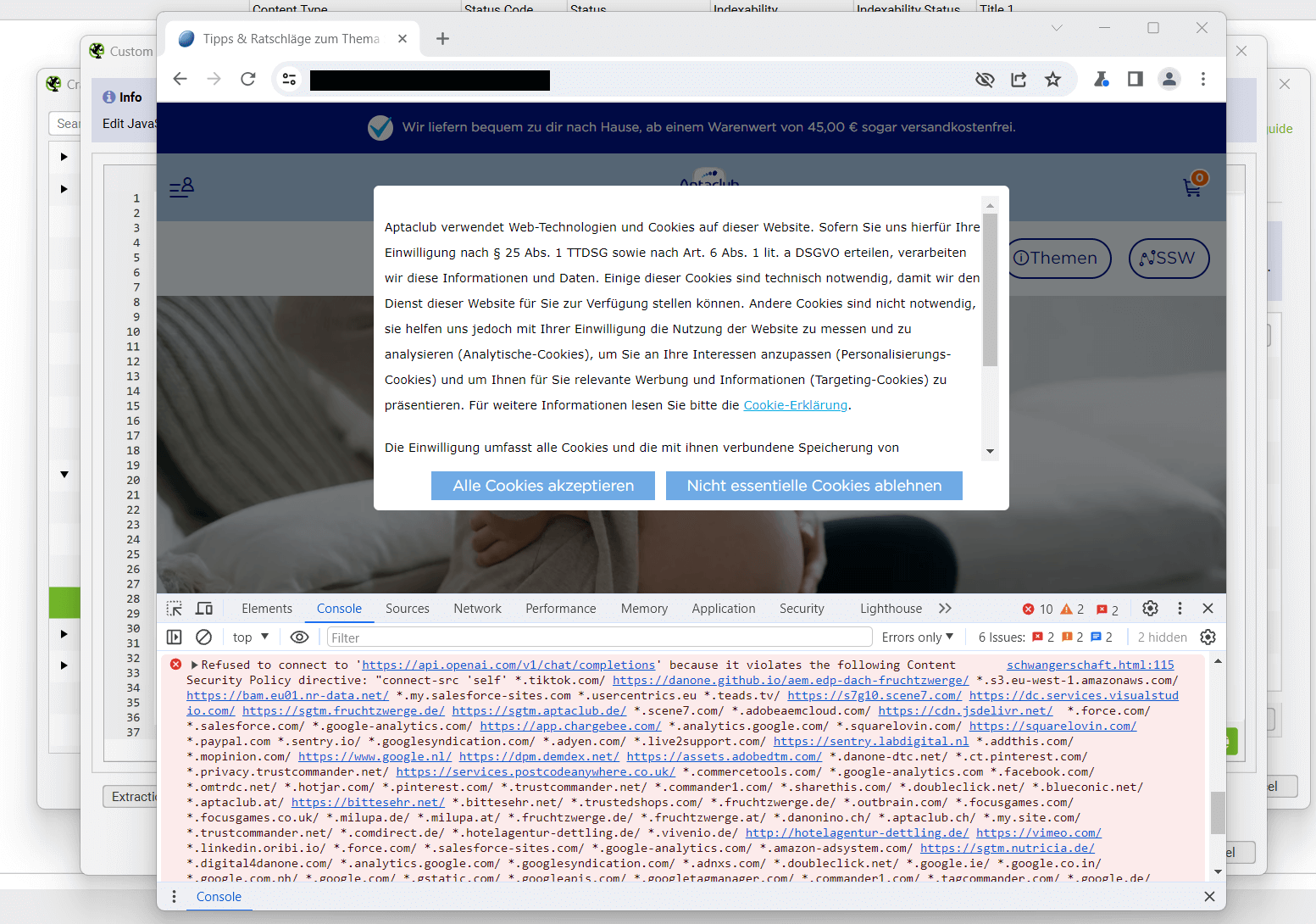The height and width of the screenshot is (924, 1316).
Task: Click 'Alle Cookies akzeptieren' button
Action: click(x=543, y=486)
